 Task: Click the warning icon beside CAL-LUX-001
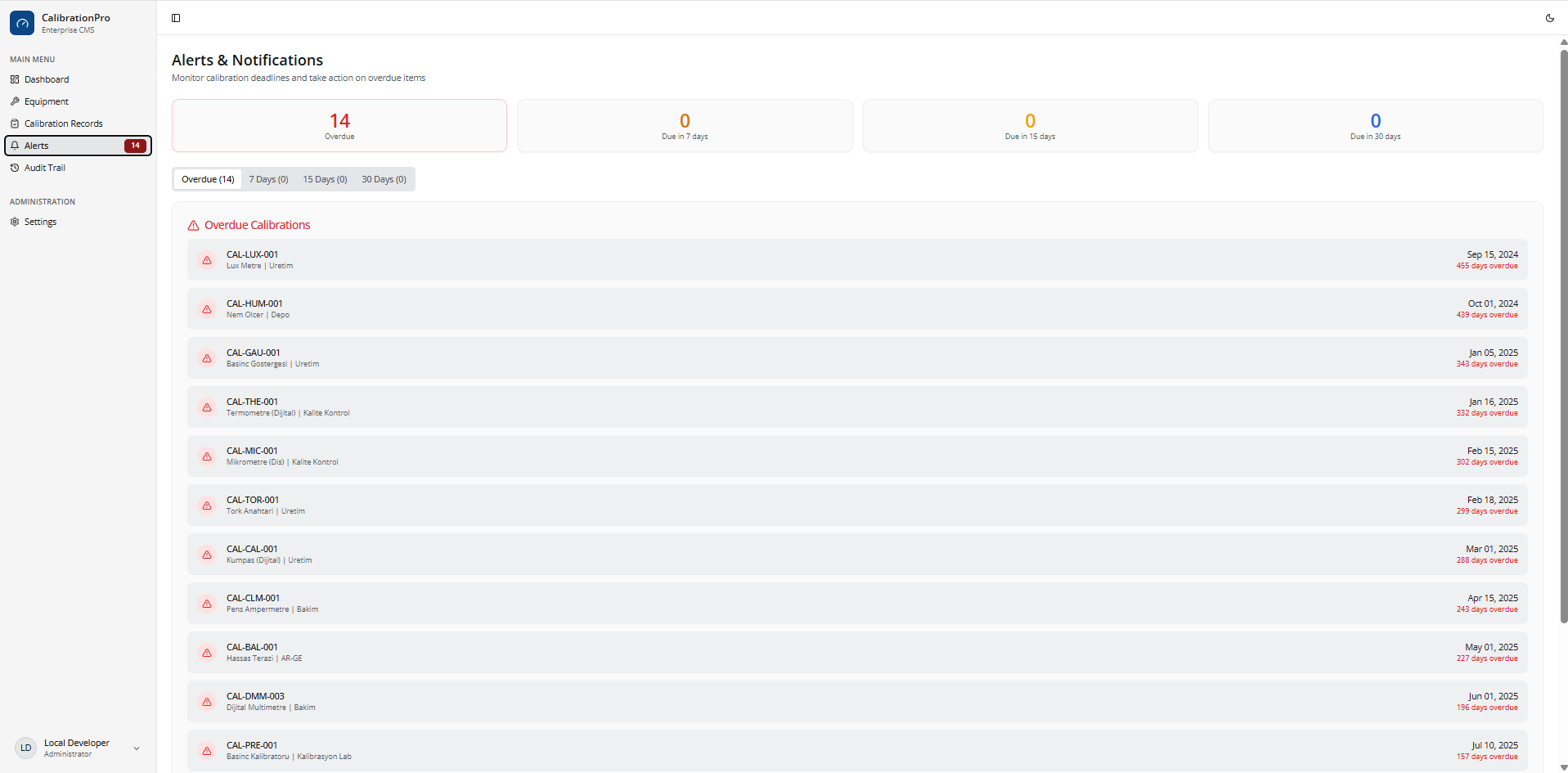(206, 259)
